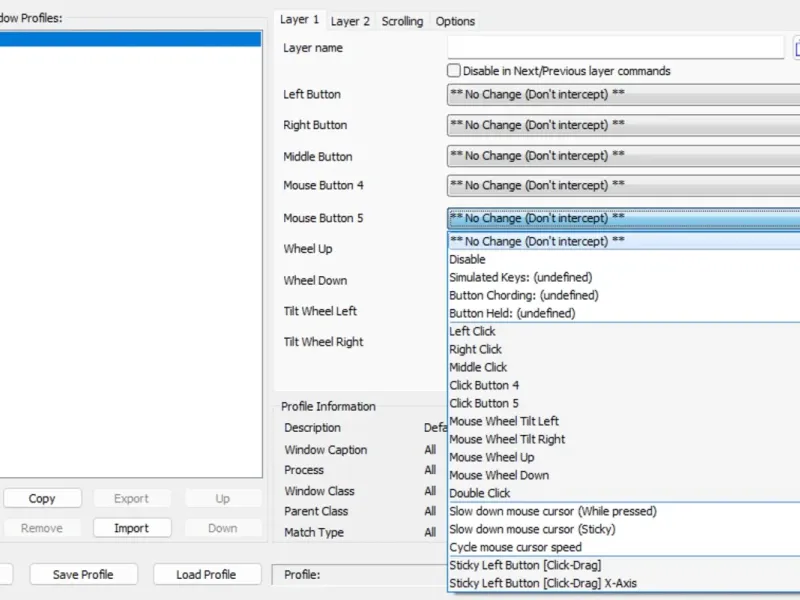Pick Left Click from the list
The height and width of the screenshot is (600, 800).
(624, 331)
